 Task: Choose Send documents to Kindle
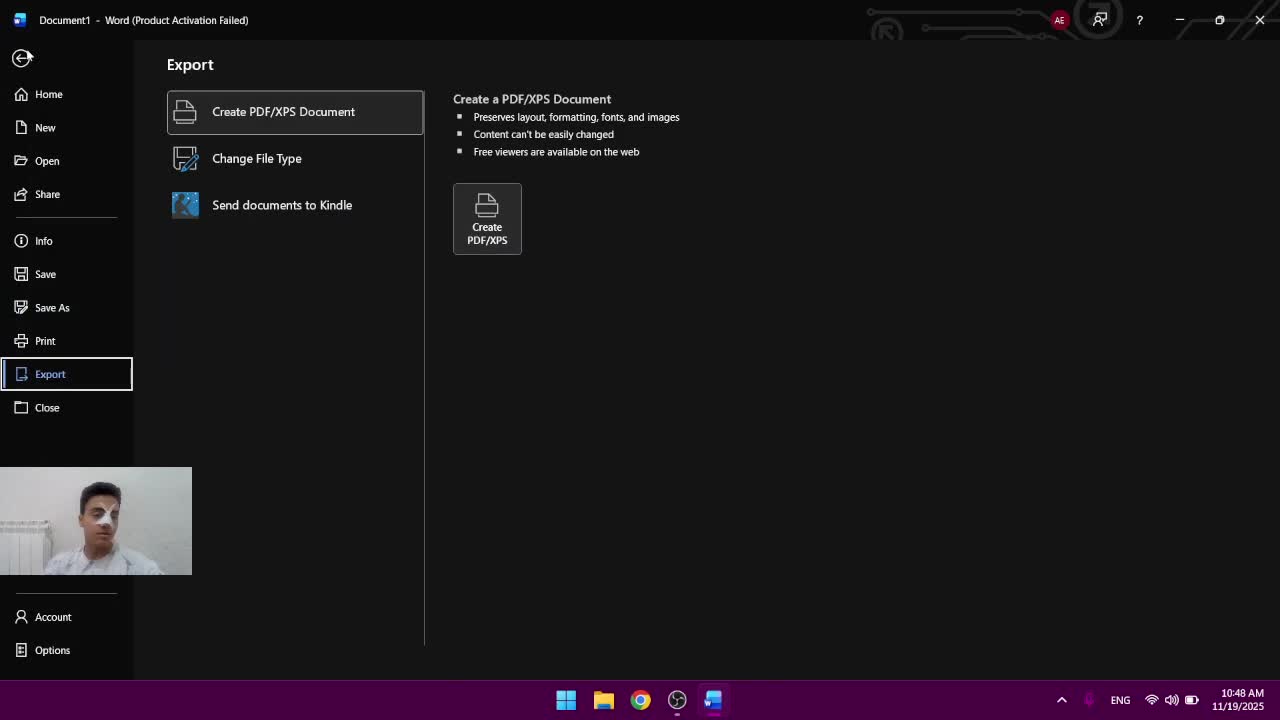point(281,205)
